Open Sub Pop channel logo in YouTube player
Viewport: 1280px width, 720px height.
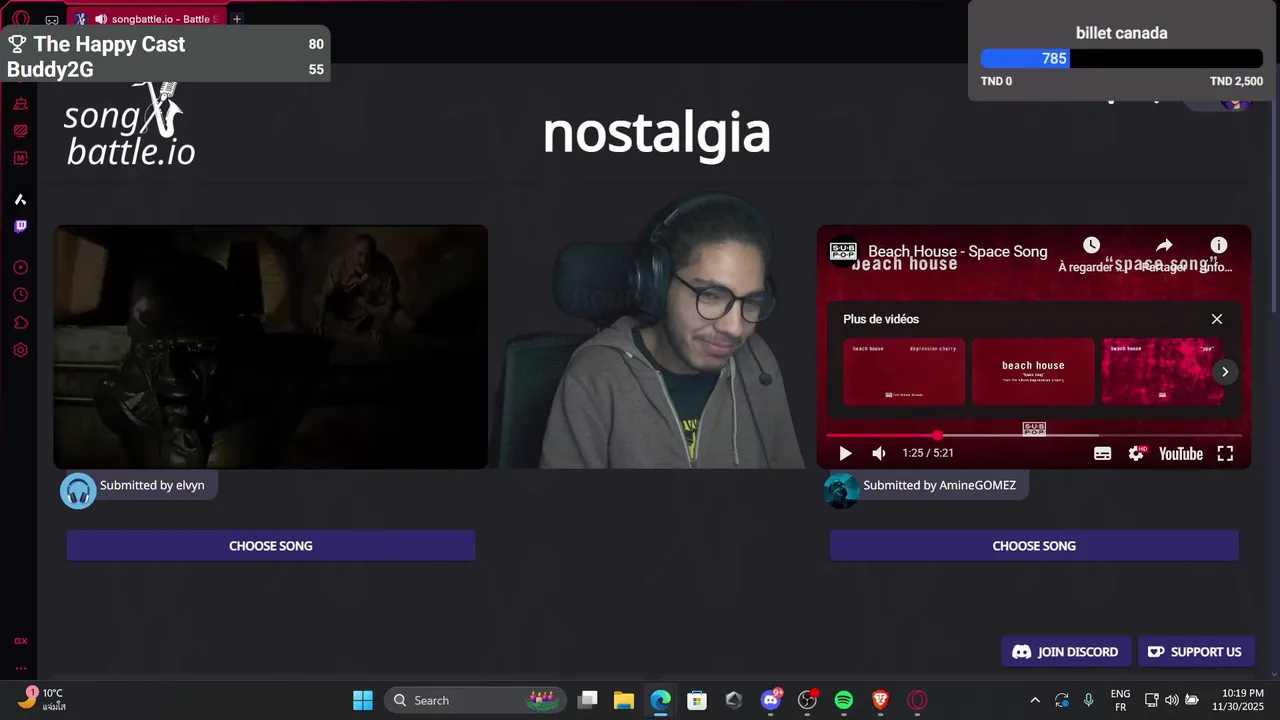click(843, 252)
